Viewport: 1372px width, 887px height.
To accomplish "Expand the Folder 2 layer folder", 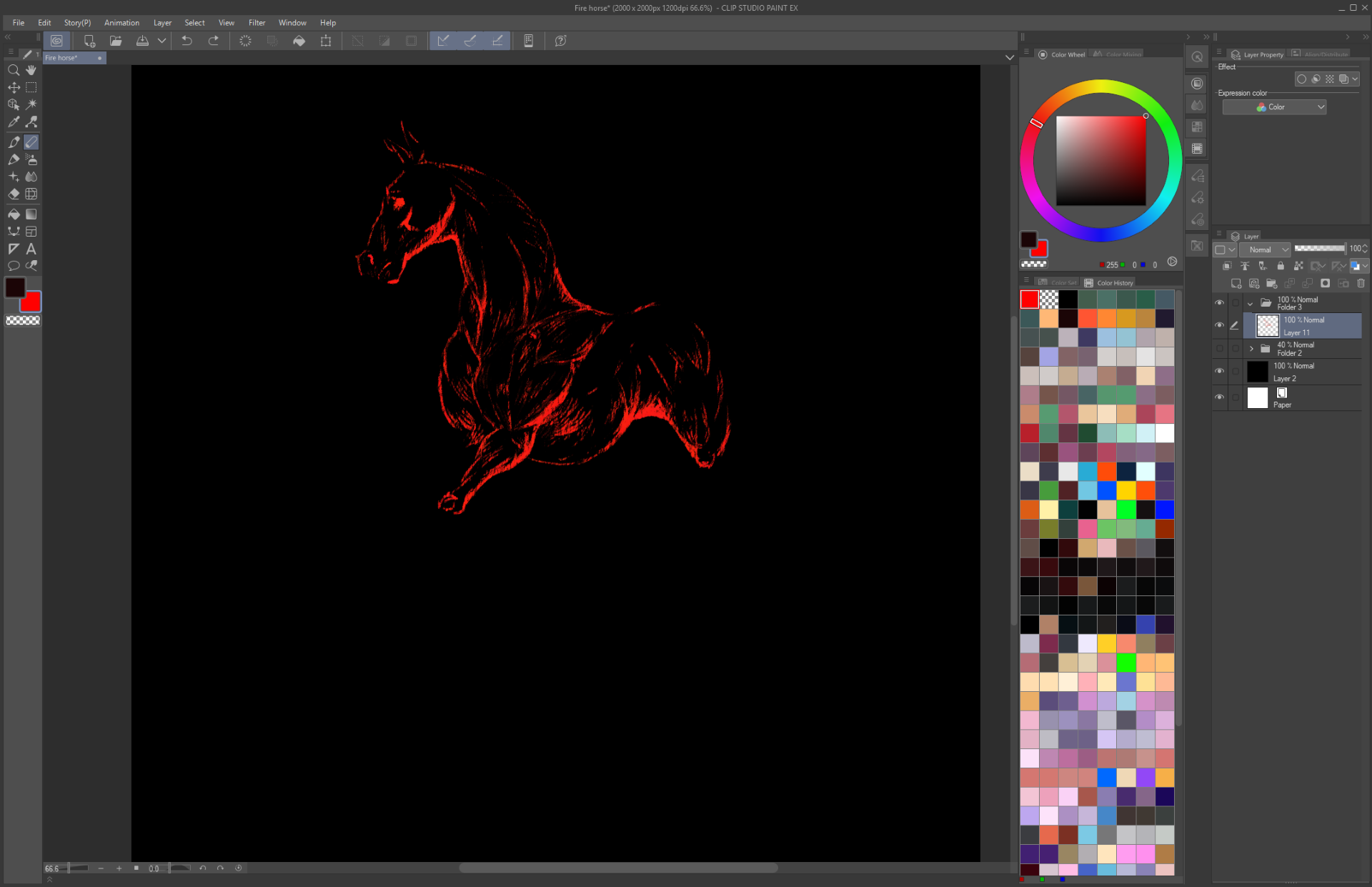I will pyautogui.click(x=1251, y=349).
